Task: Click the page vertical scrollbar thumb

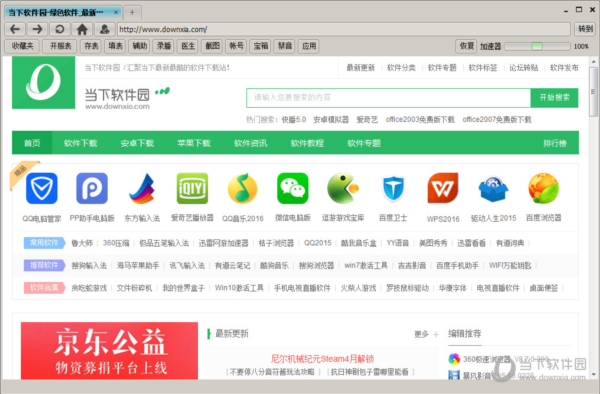Action: 593,92
